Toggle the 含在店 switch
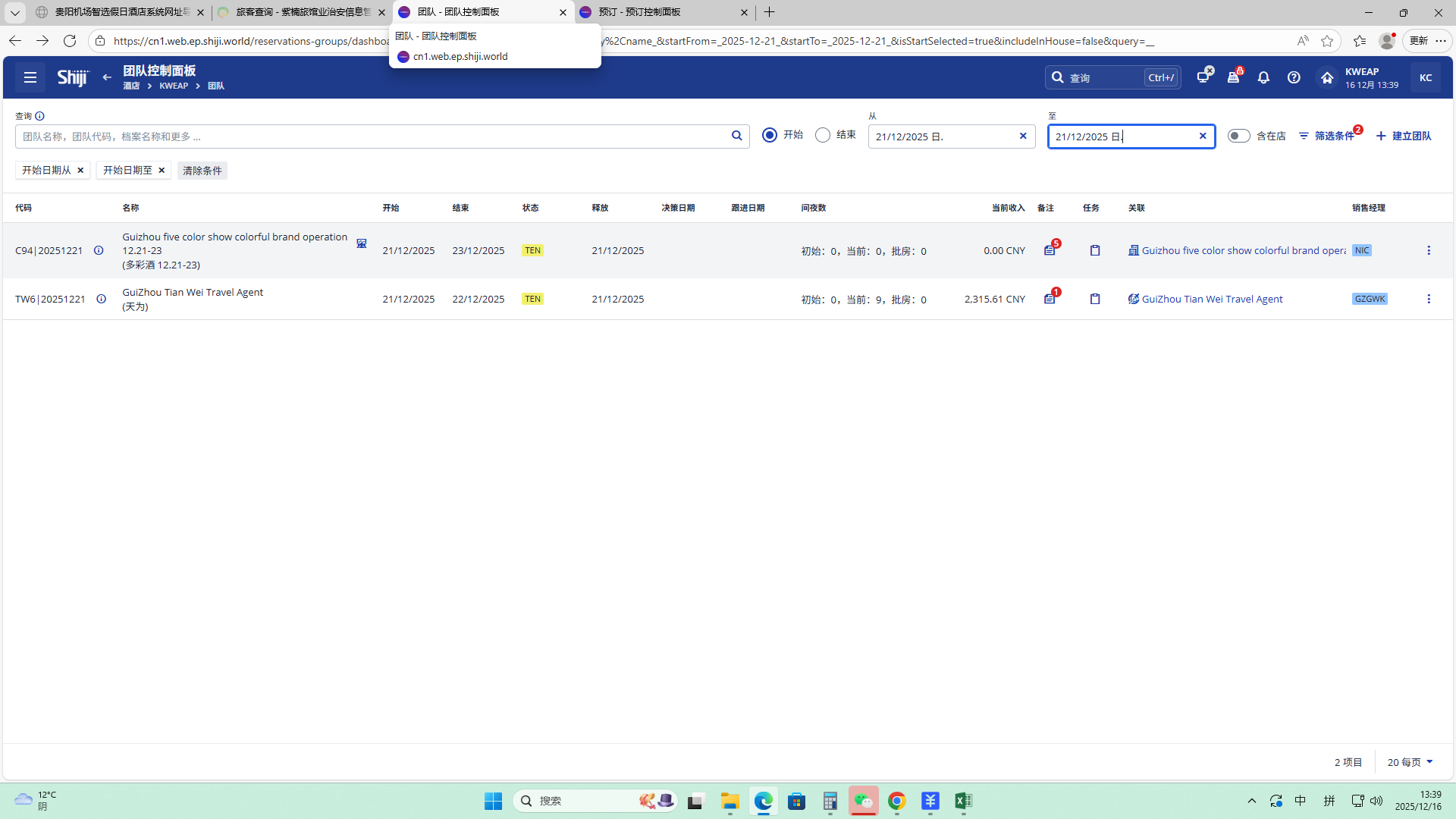 tap(1238, 136)
